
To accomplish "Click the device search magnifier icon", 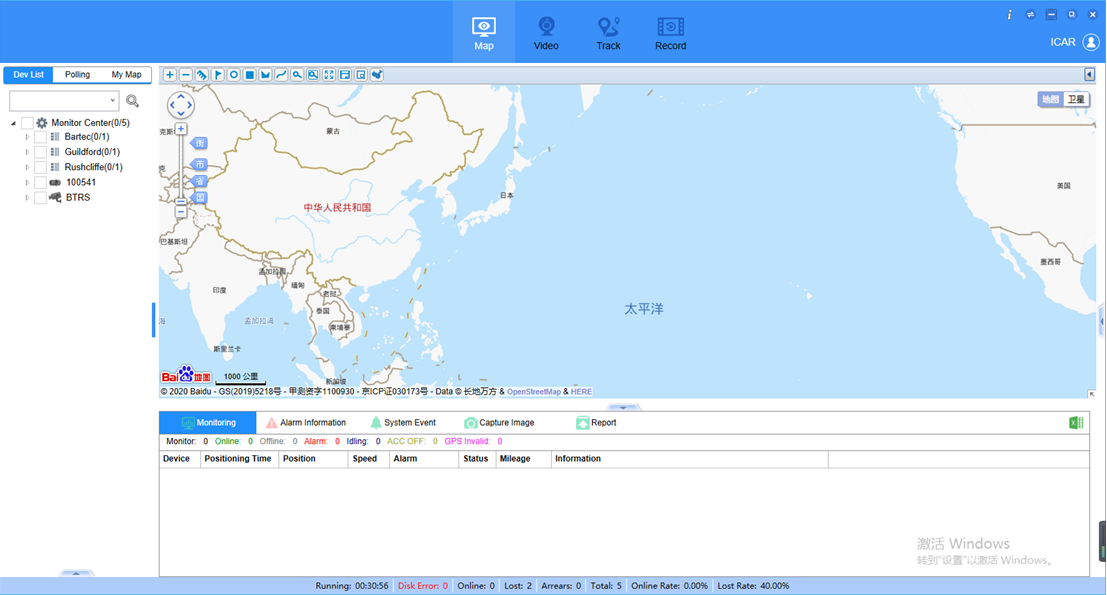I will [x=132, y=101].
